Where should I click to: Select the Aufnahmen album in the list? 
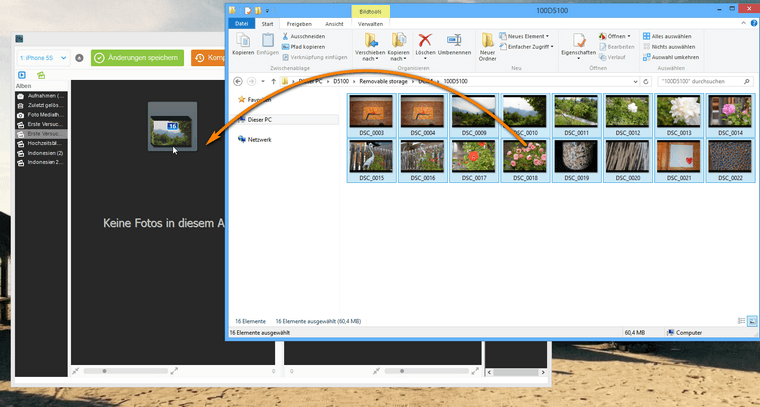(41, 96)
